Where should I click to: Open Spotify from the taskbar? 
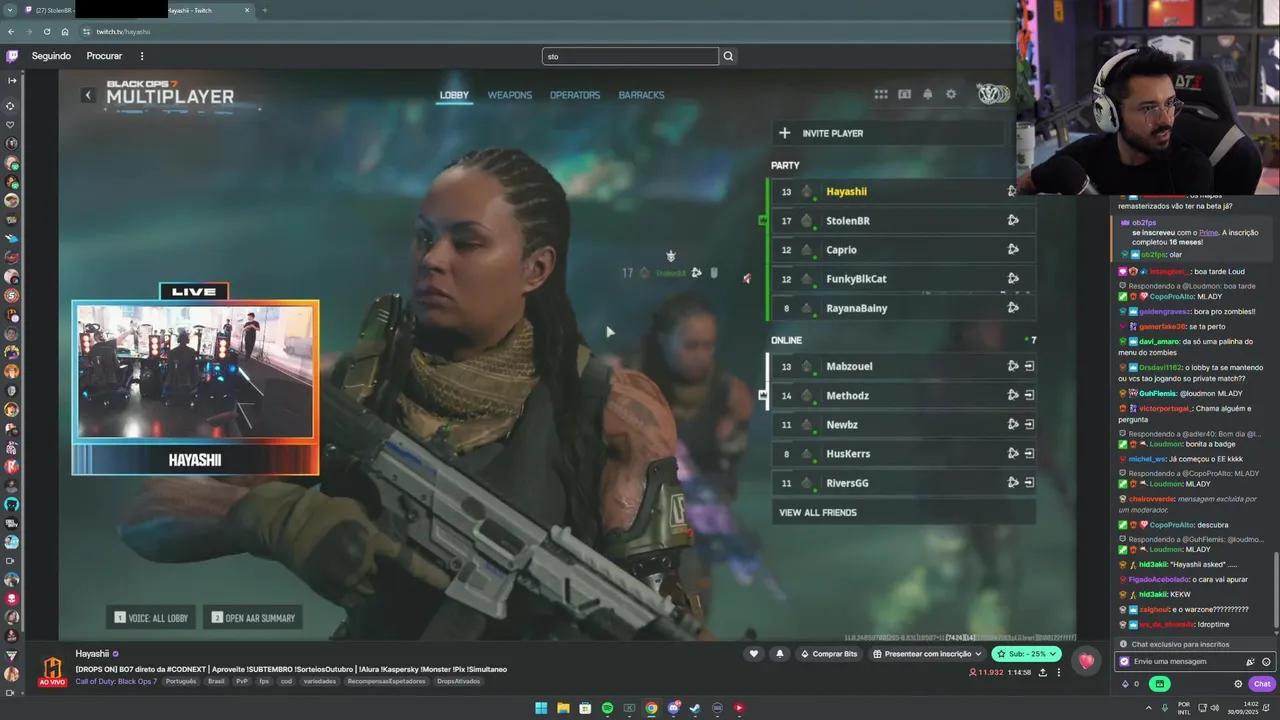tap(607, 708)
